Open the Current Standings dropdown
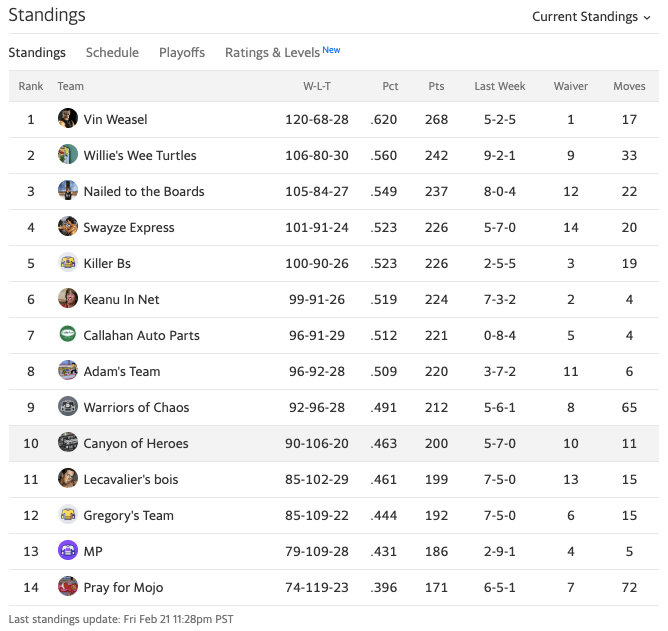This screenshot has width=668, height=631. coord(591,16)
